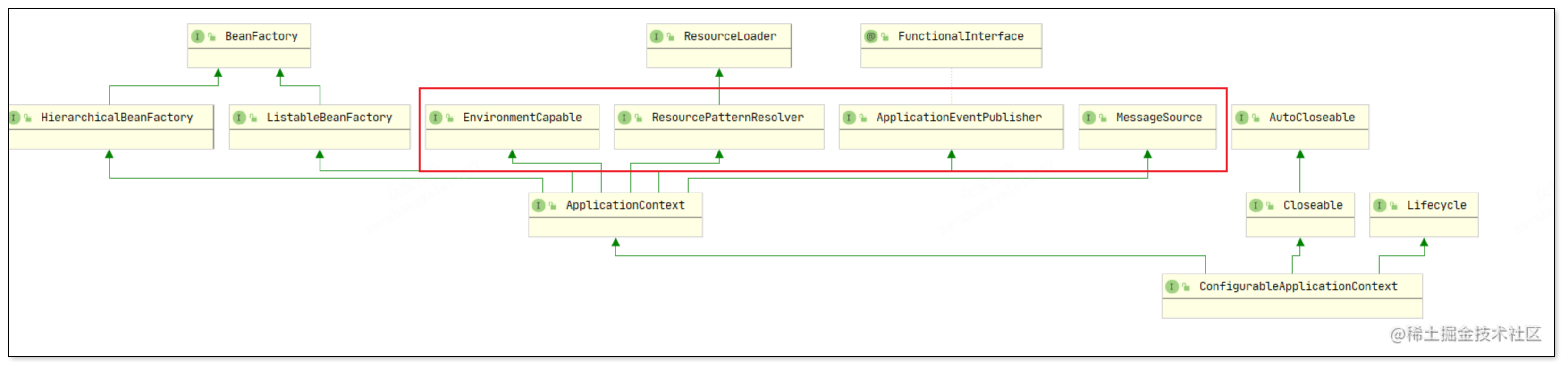Click the interface icon beside Lifecycle
The image size is (1568, 370).
pyautogui.click(x=1379, y=206)
